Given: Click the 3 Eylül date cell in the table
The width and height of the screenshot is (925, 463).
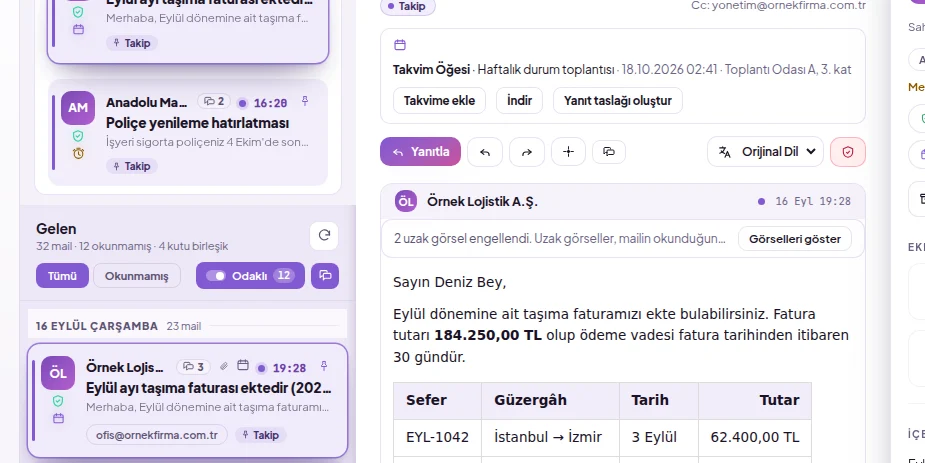Looking at the screenshot, I should pyautogui.click(x=658, y=437).
